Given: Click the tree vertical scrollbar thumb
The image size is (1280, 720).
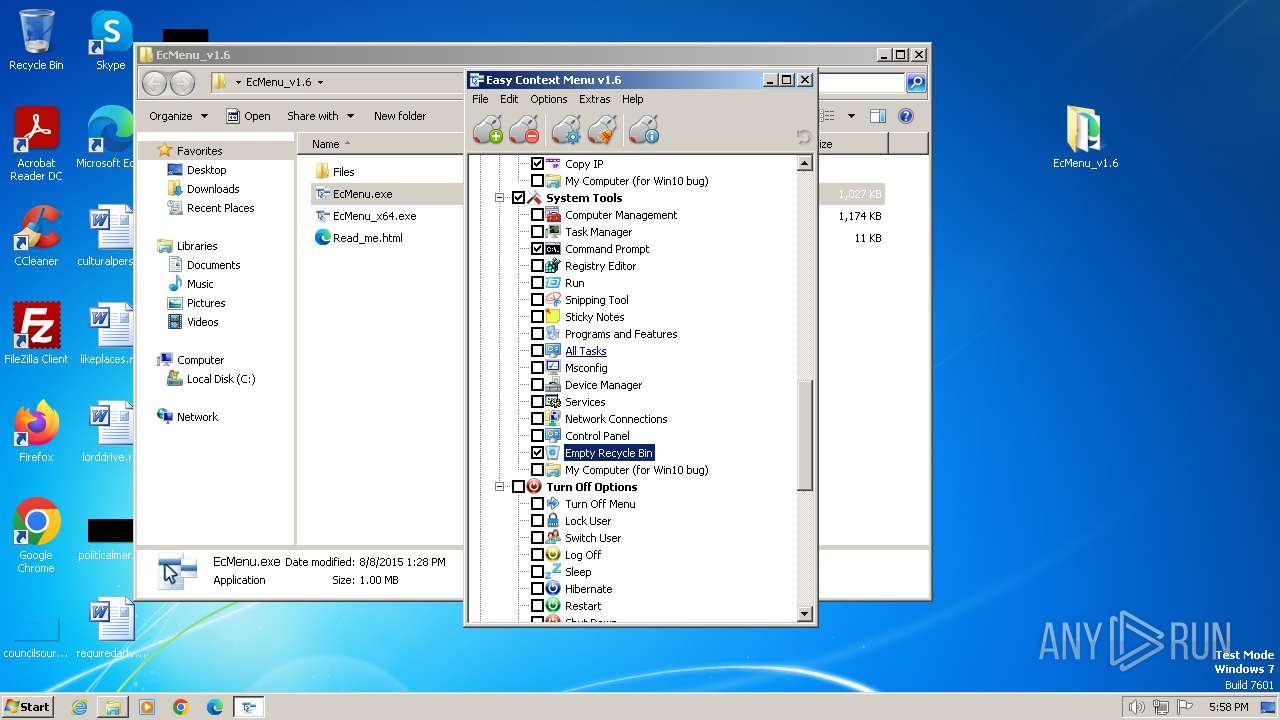Looking at the screenshot, I should (x=805, y=435).
